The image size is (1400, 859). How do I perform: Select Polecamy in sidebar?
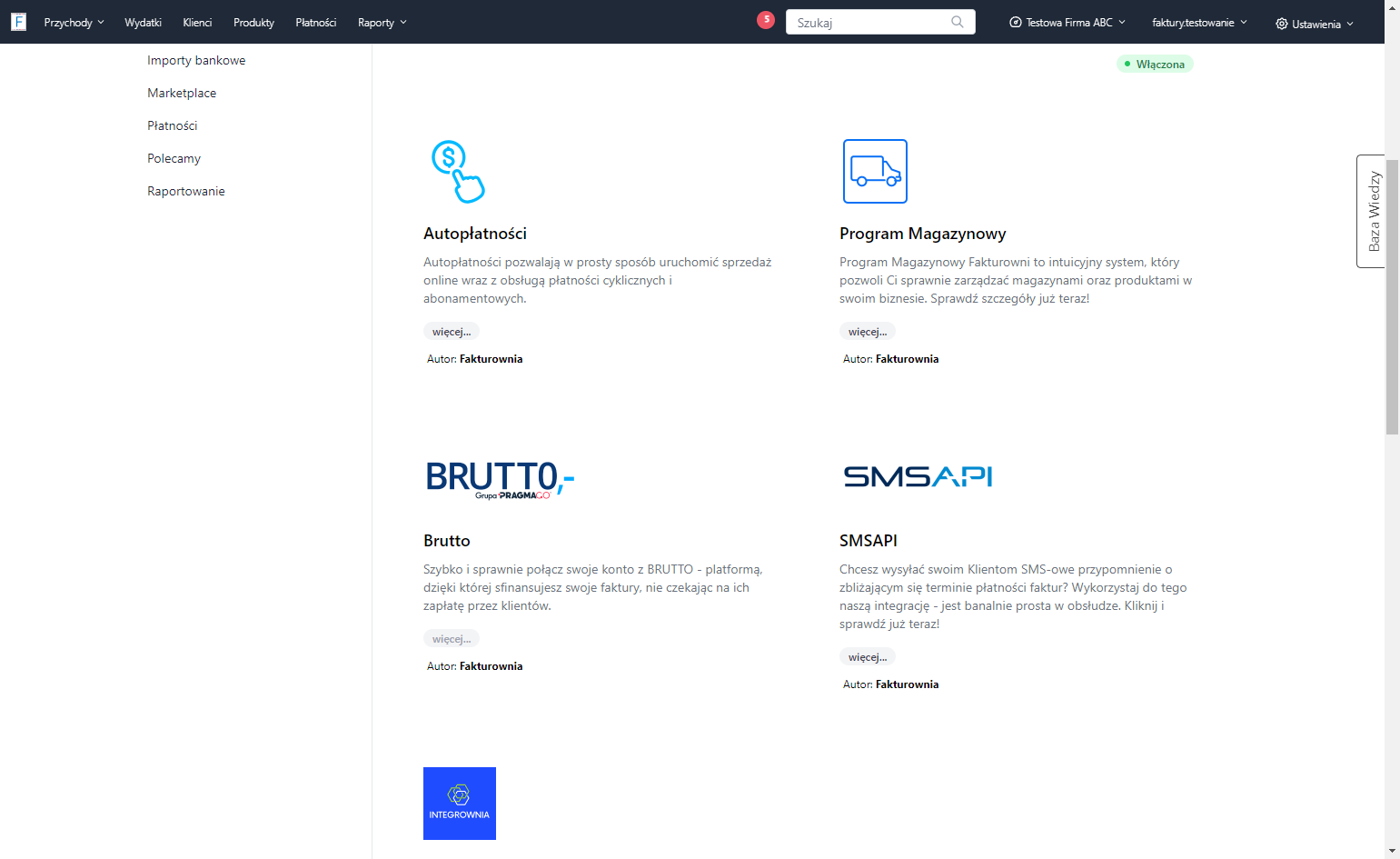pyautogui.click(x=174, y=158)
